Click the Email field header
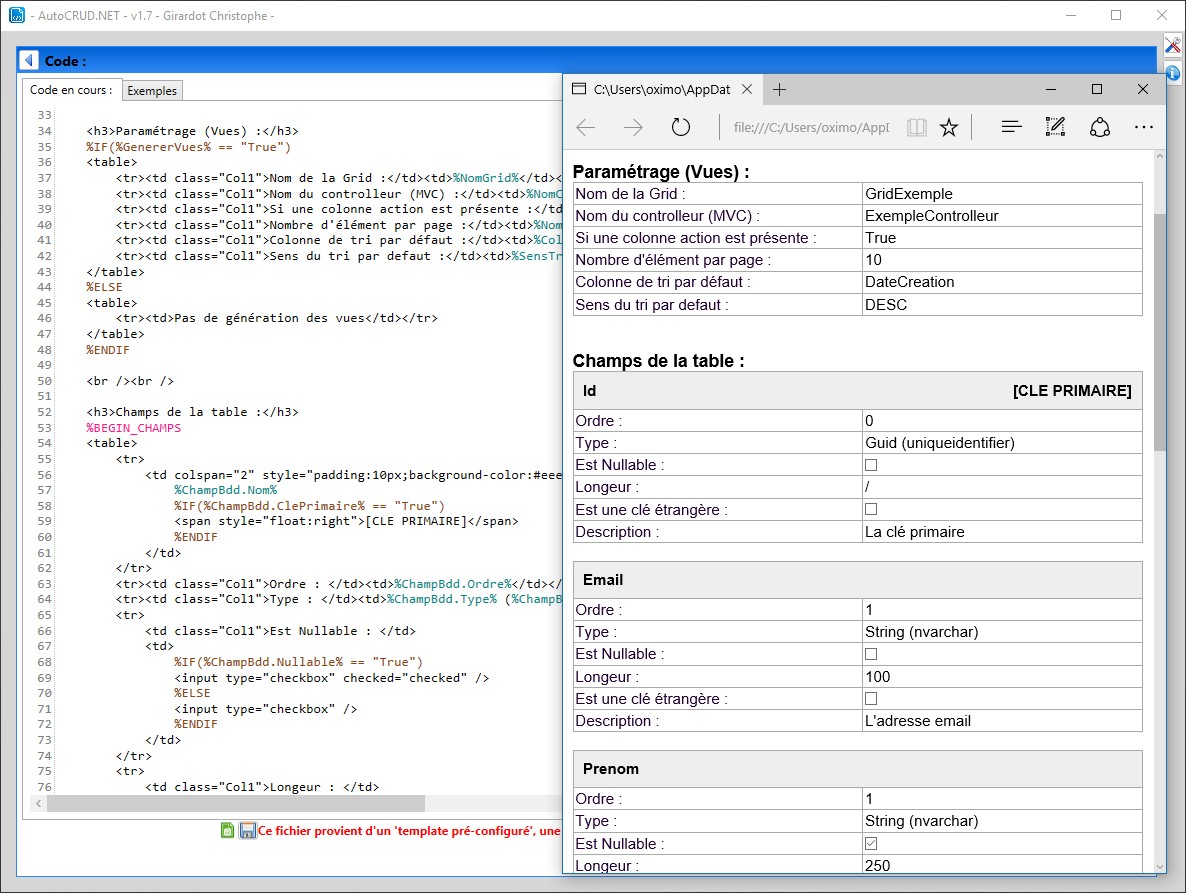 pyautogui.click(x=858, y=580)
